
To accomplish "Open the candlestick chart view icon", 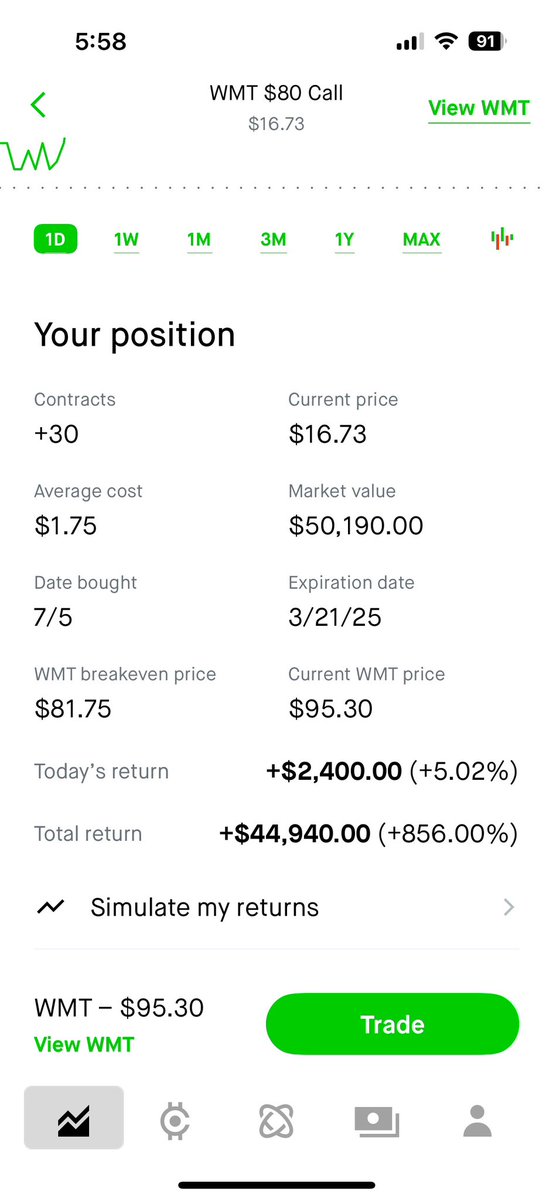I will (x=502, y=239).
